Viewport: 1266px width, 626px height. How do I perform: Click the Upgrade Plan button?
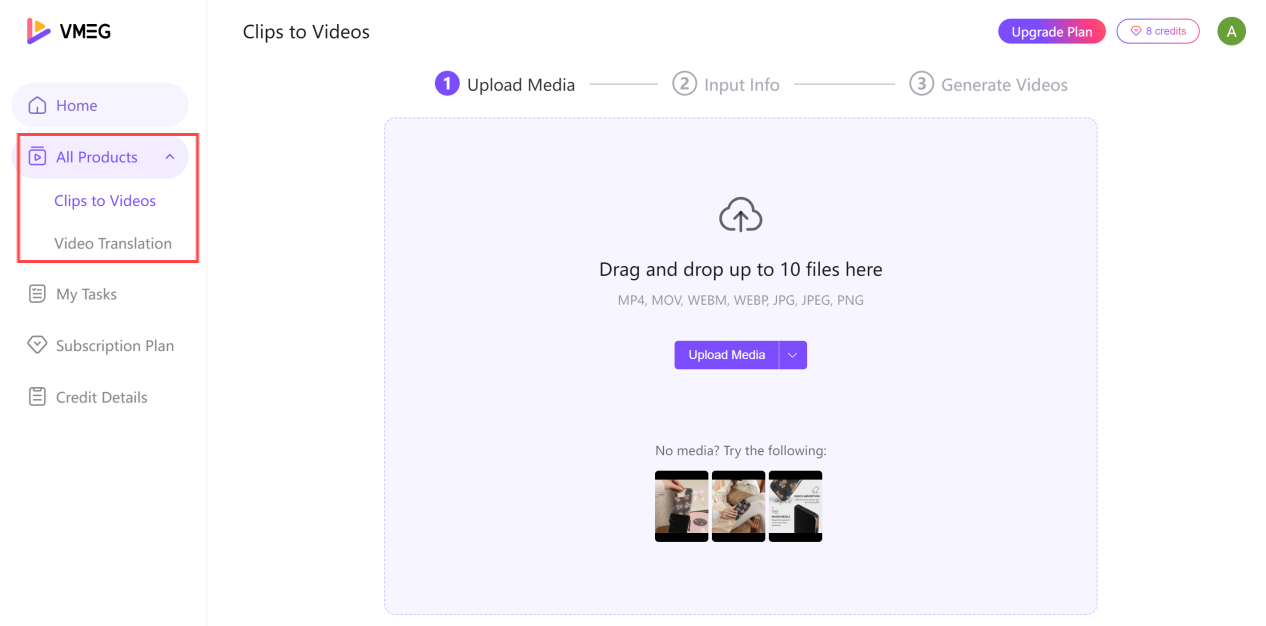tap(1051, 32)
